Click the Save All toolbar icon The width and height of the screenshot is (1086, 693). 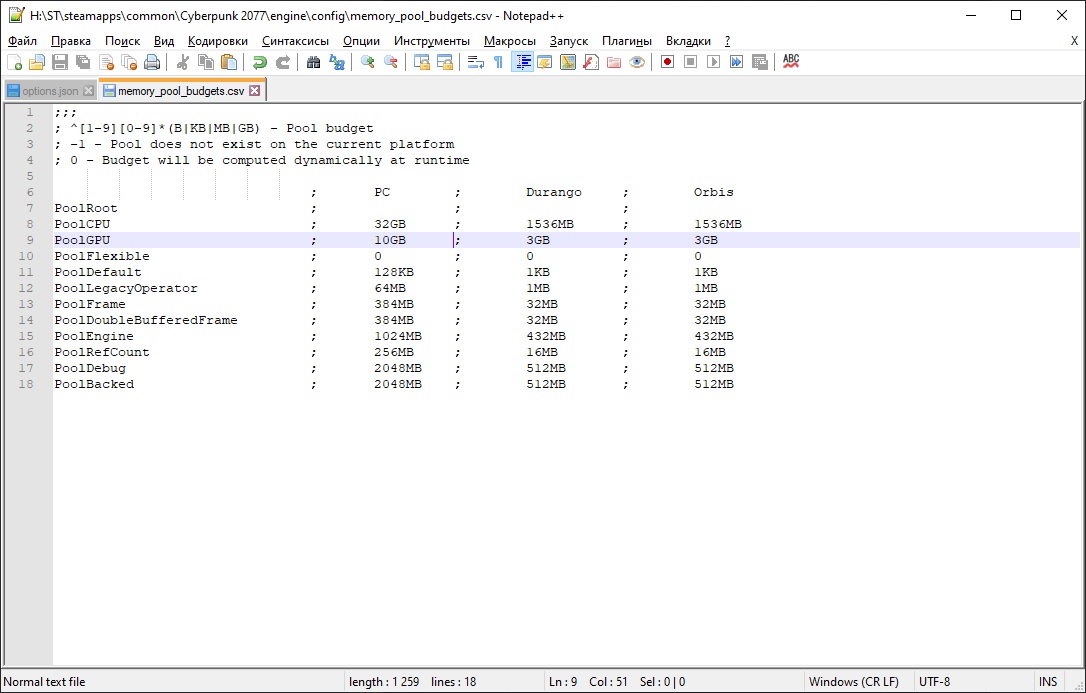tap(83, 62)
